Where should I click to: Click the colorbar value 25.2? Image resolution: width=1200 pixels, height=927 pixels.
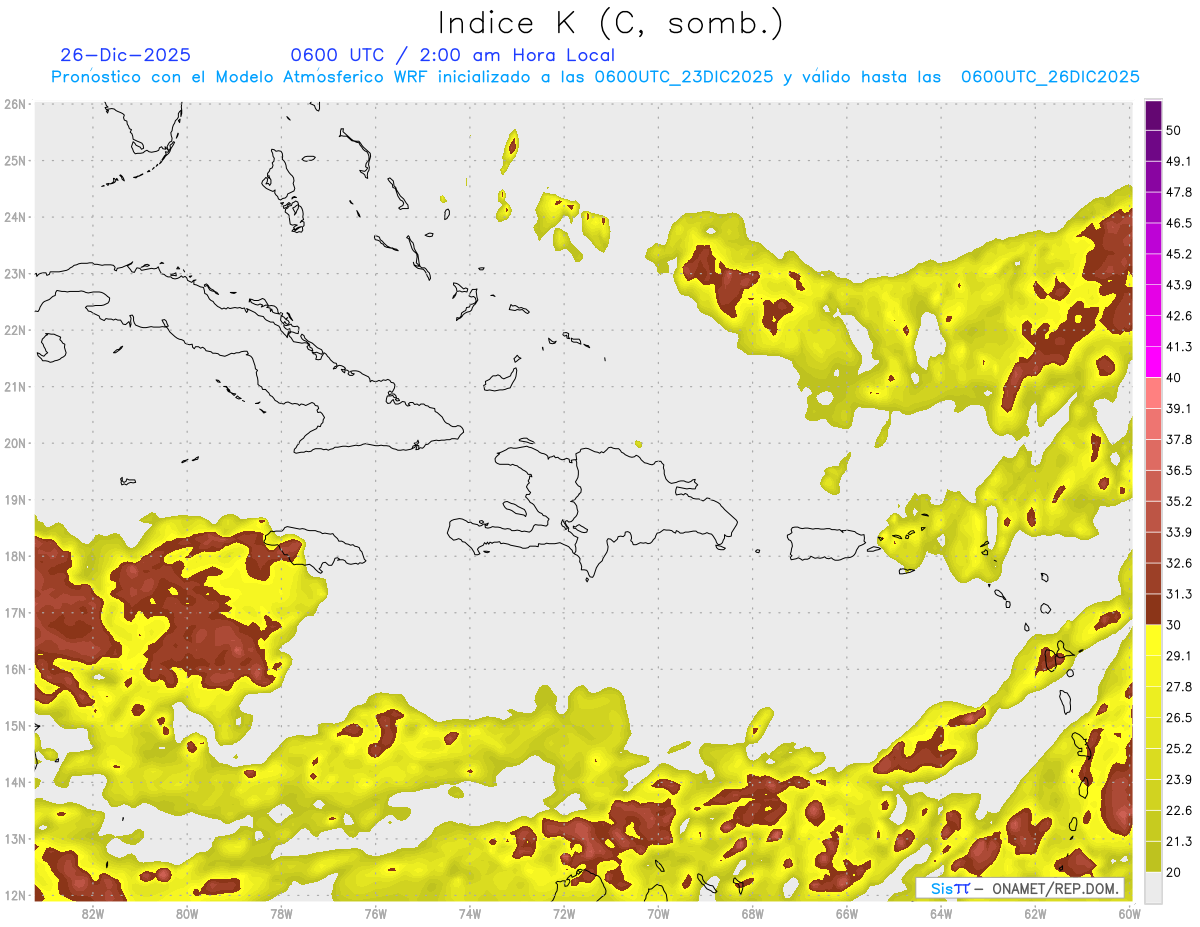tap(1179, 749)
